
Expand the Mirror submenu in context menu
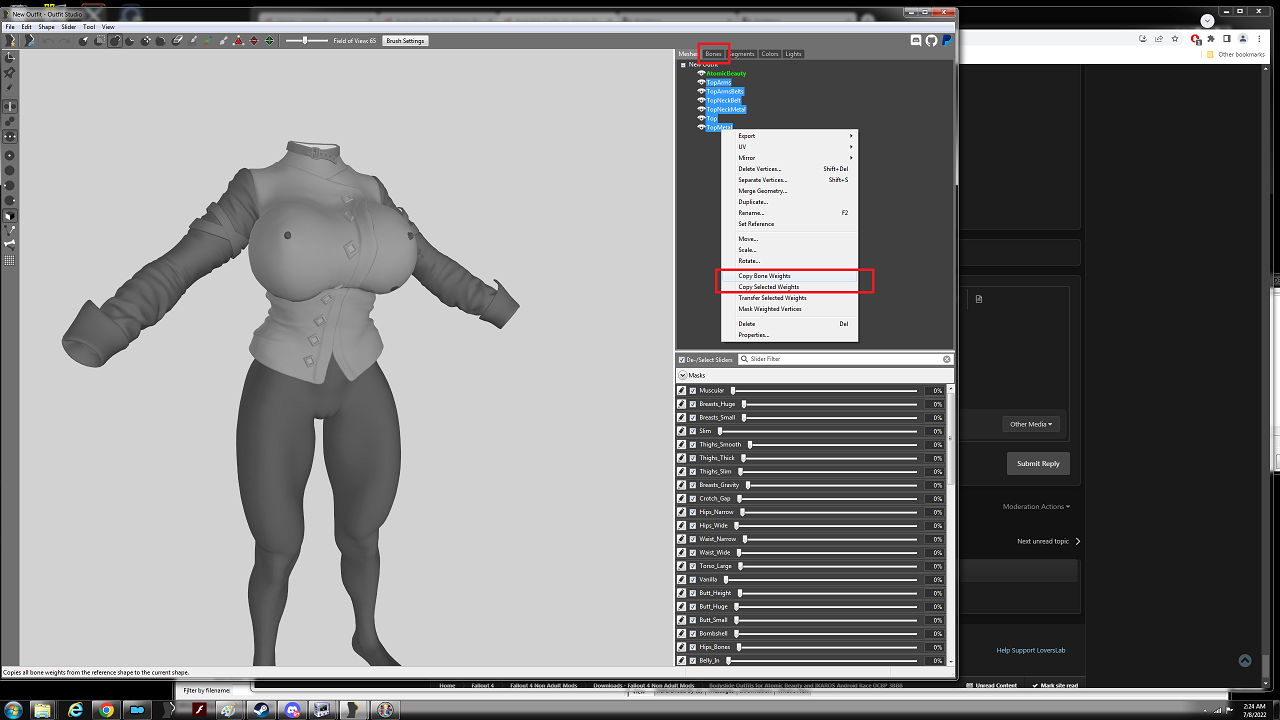pos(789,158)
